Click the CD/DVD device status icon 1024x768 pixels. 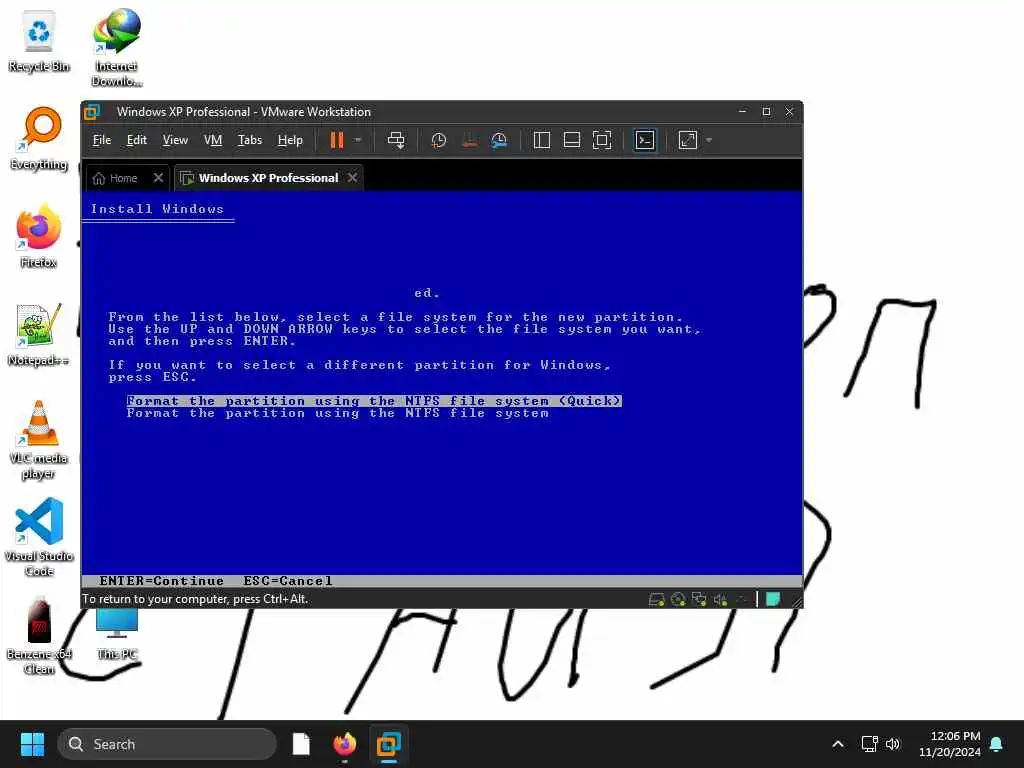click(x=678, y=599)
